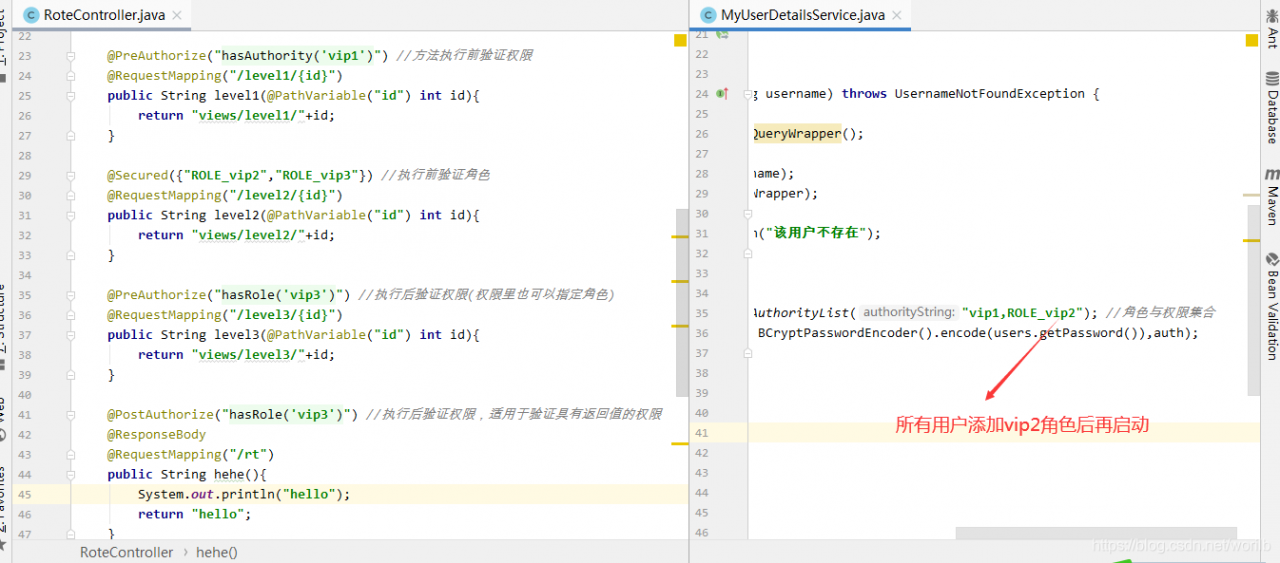
Task: Click the level1 method name
Action: 237,96
